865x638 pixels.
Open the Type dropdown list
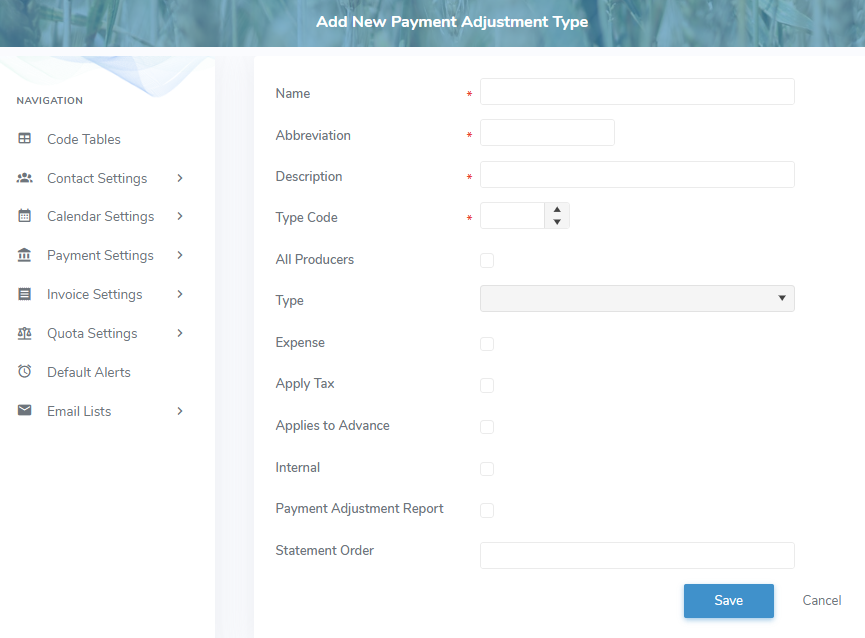coord(637,298)
